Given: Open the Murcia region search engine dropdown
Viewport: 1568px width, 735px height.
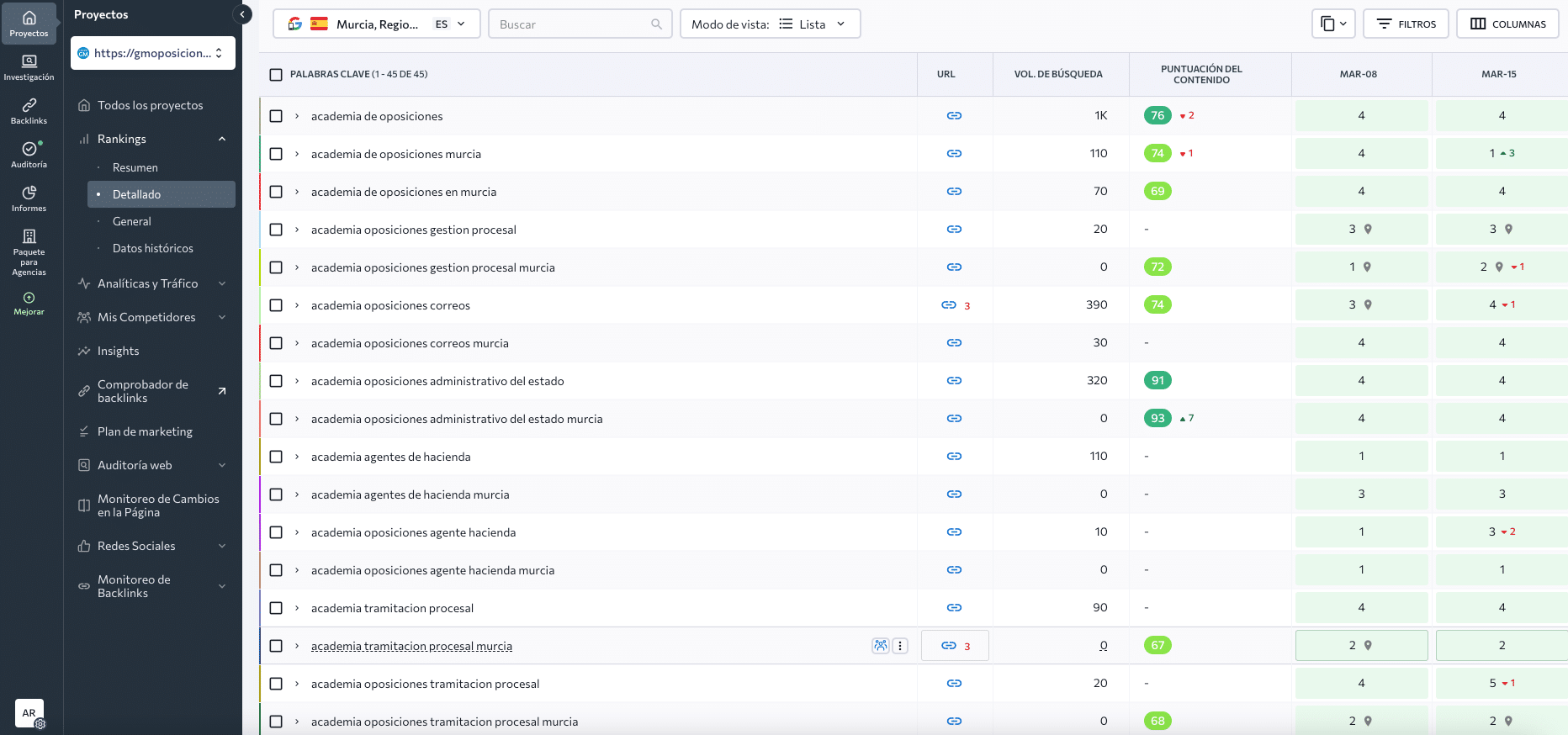Looking at the screenshot, I should click(376, 24).
